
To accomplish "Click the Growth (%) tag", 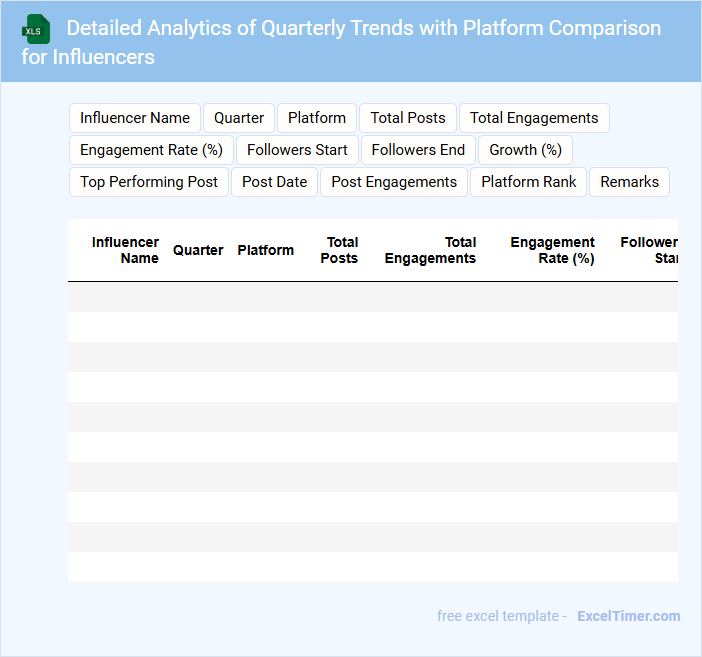I will pos(525,150).
